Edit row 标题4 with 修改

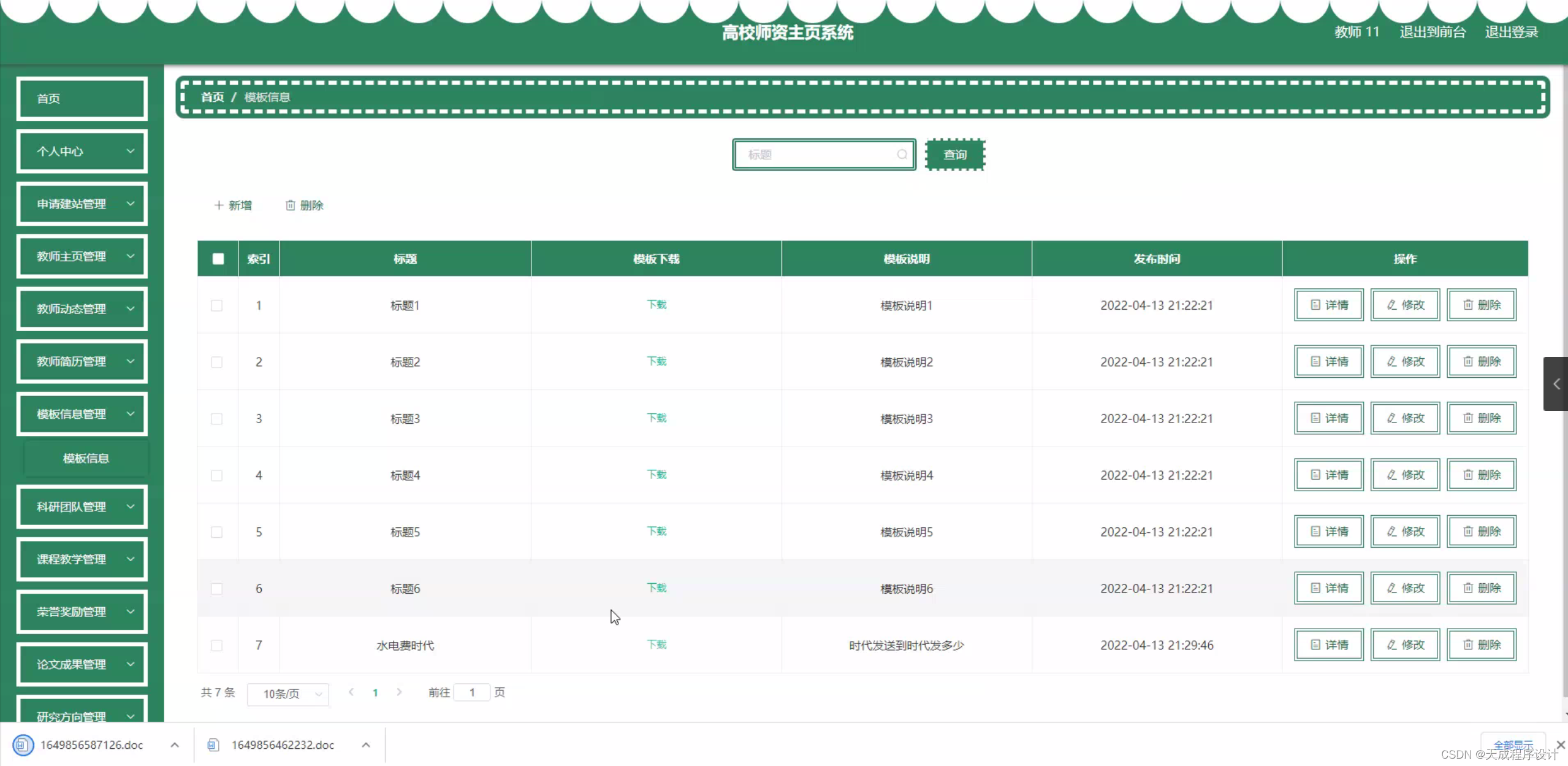point(1405,475)
